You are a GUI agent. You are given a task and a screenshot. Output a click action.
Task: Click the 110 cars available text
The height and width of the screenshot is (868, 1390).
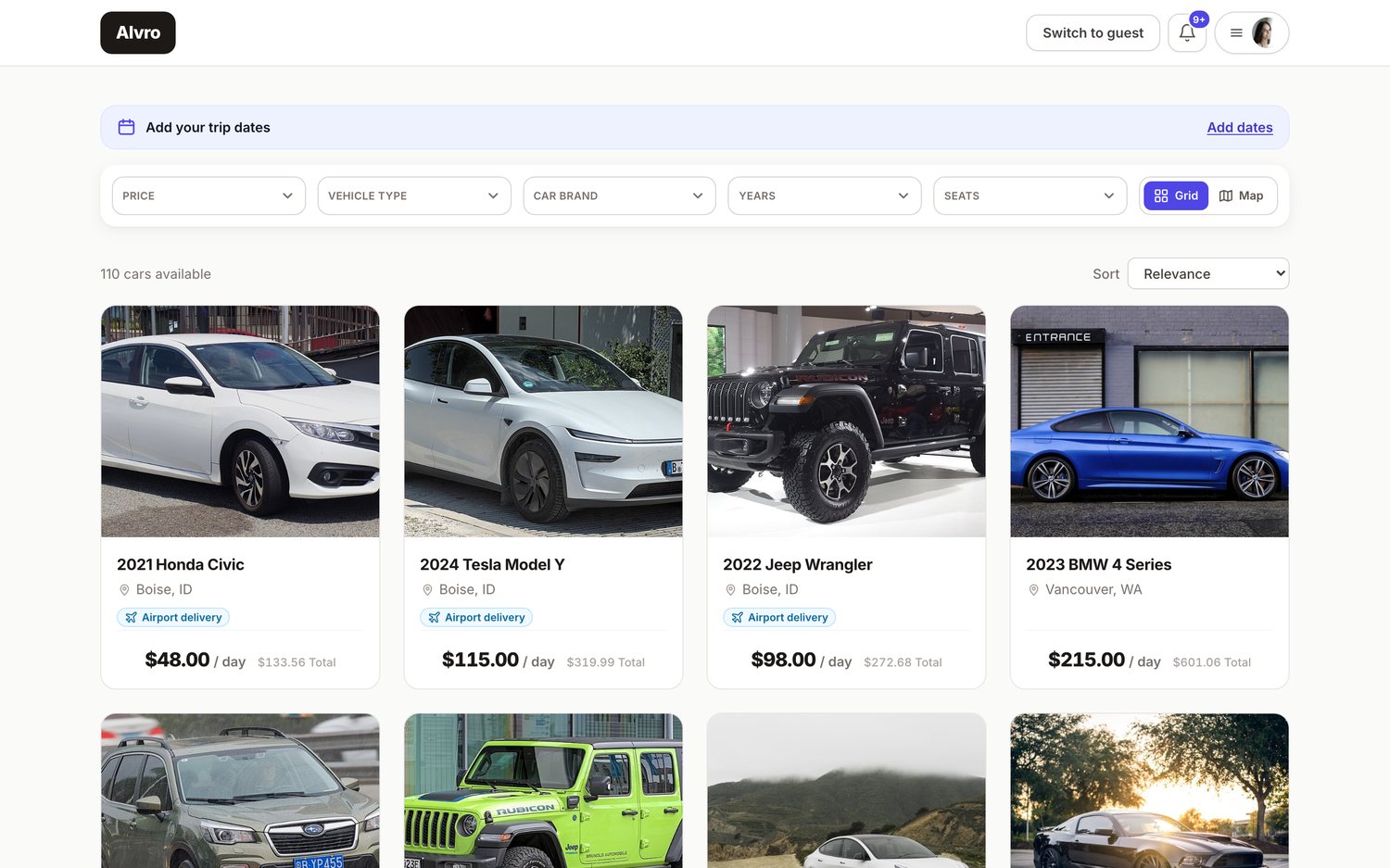pos(156,274)
